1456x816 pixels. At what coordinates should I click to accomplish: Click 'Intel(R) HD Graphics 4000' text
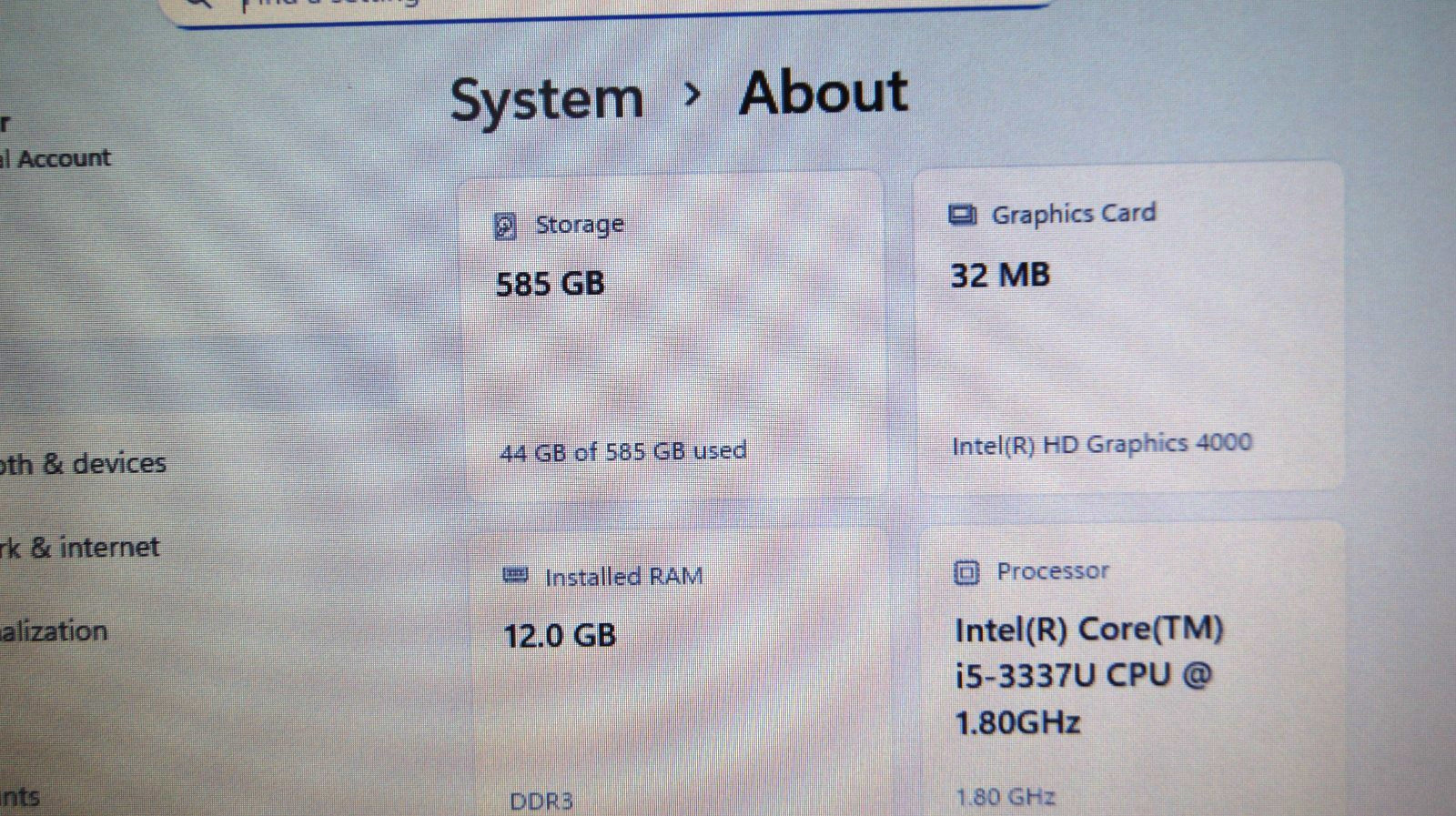click(x=1102, y=444)
